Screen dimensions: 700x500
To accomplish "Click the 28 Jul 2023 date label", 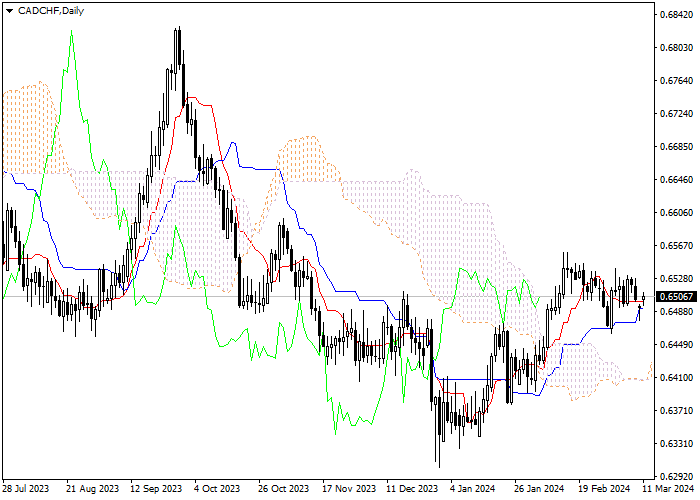I will point(25,489).
